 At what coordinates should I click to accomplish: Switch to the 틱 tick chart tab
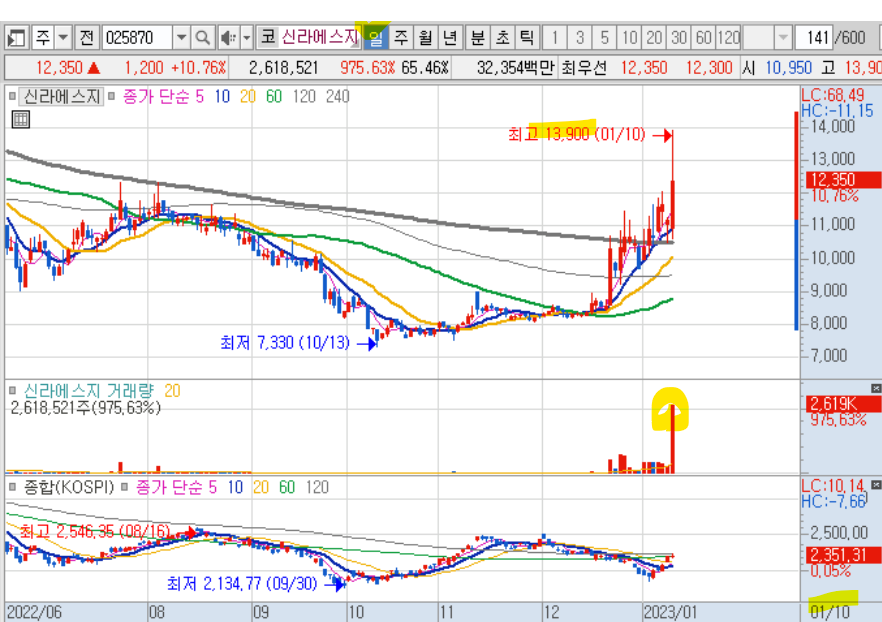click(527, 38)
